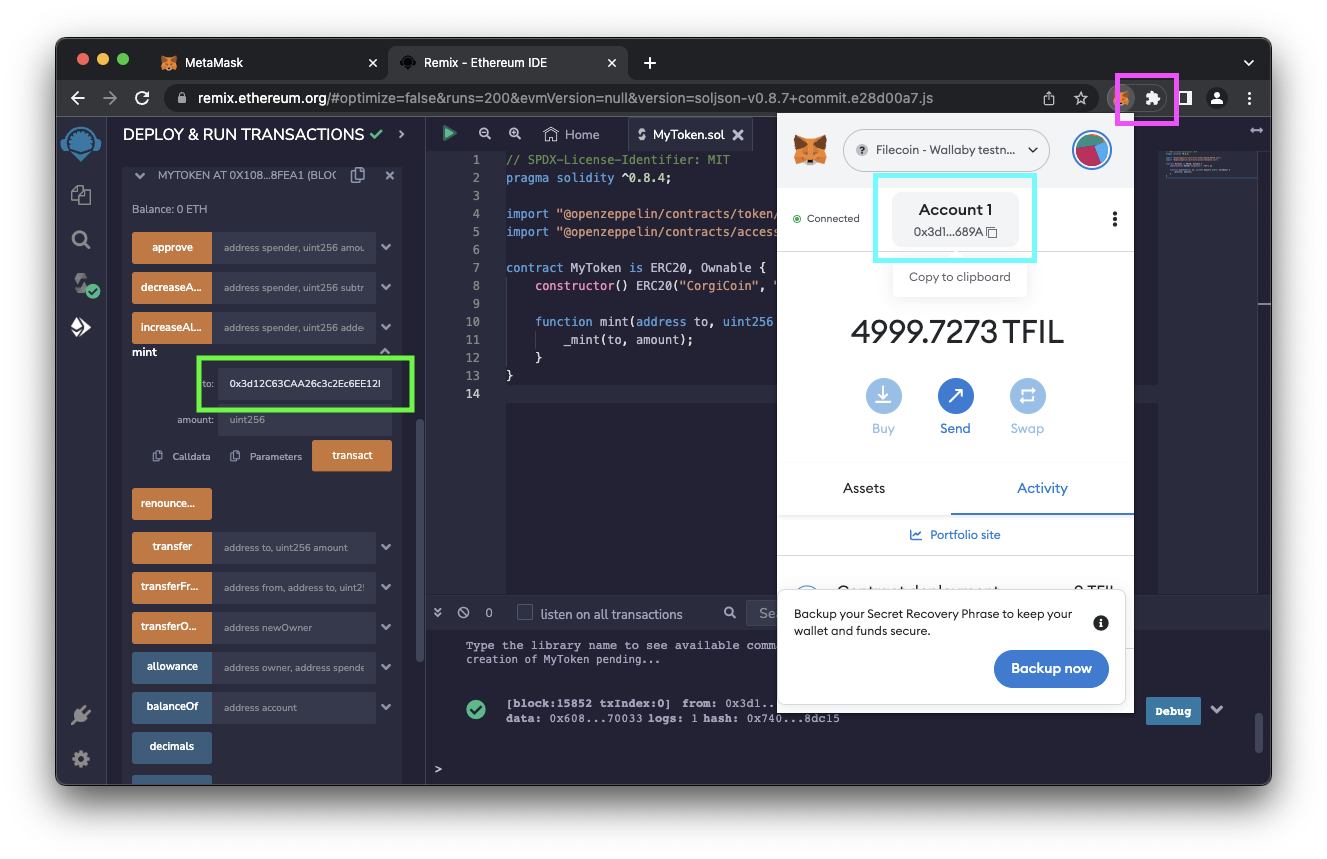Open the Filecoin Wallaby network dropdown
This screenshot has height=859, width=1327.
(x=946, y=150)
